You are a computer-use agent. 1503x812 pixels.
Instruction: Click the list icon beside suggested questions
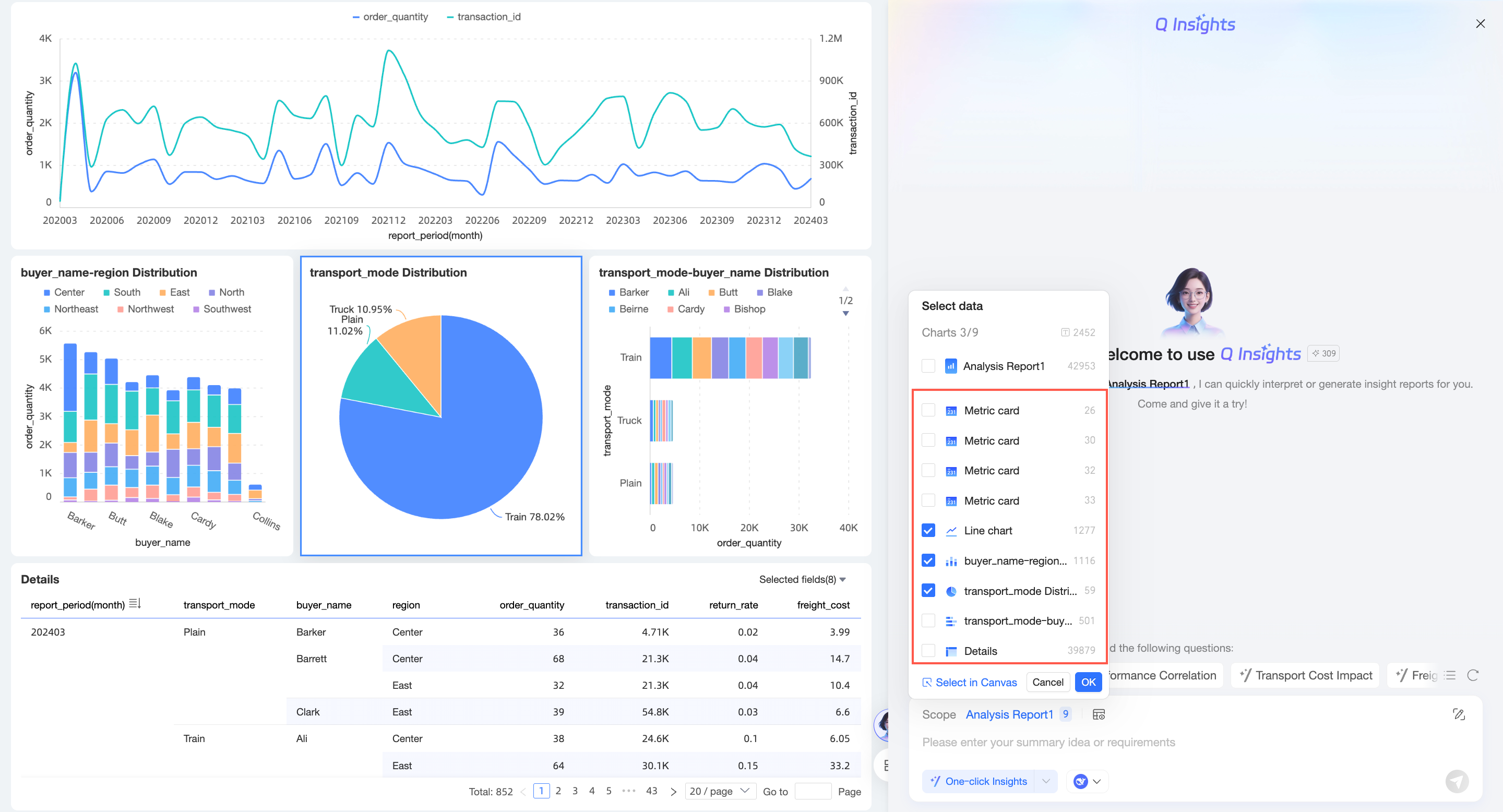pyautogui.click(x=1450, y=675)
